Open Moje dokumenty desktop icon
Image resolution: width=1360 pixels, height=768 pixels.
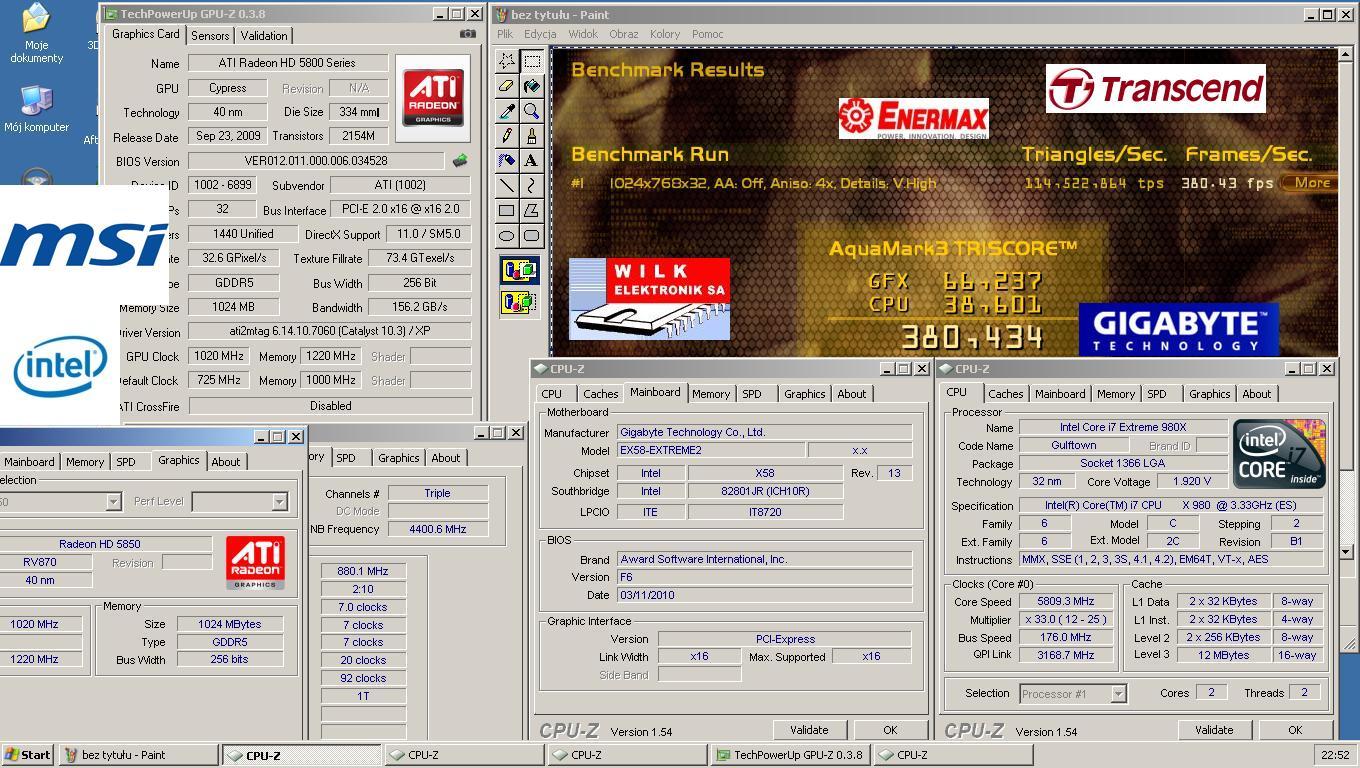[x=36, y=33]
